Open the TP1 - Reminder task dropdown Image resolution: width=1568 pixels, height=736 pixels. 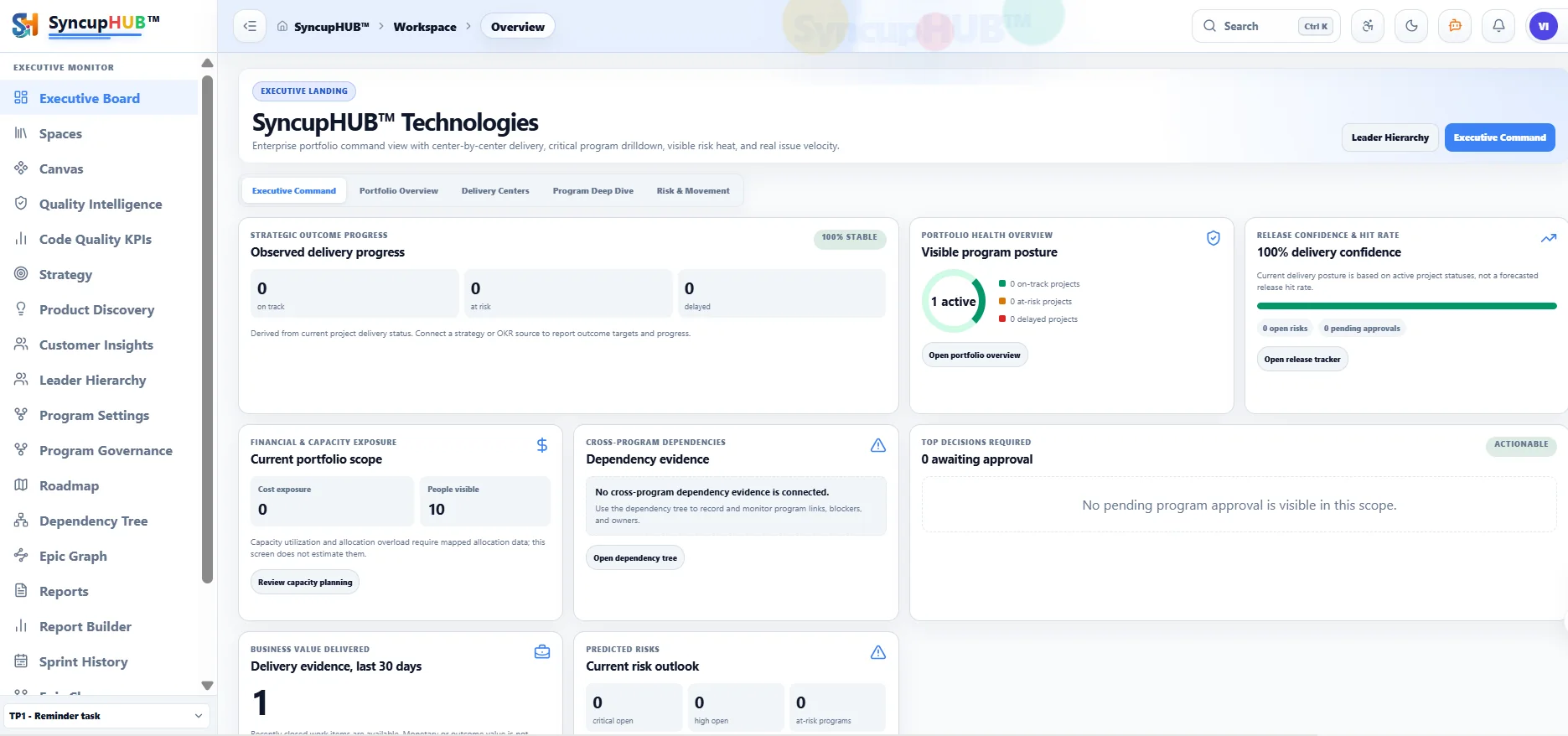pyautogui.click(x=106, y=716)
